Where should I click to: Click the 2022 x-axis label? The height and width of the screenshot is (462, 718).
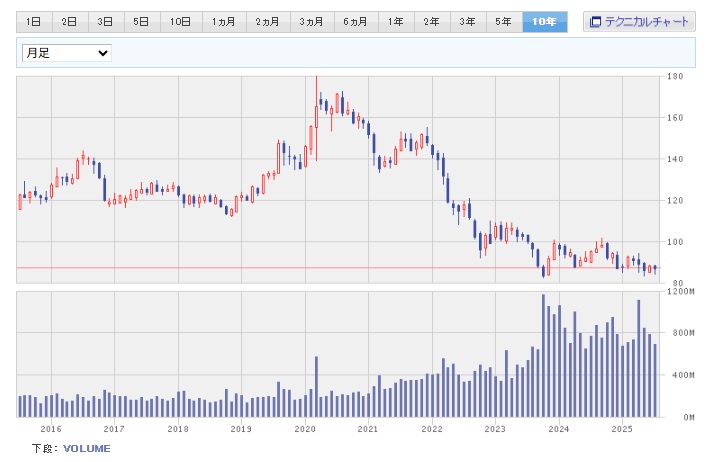pyautogui.click(x=432, y=429)
